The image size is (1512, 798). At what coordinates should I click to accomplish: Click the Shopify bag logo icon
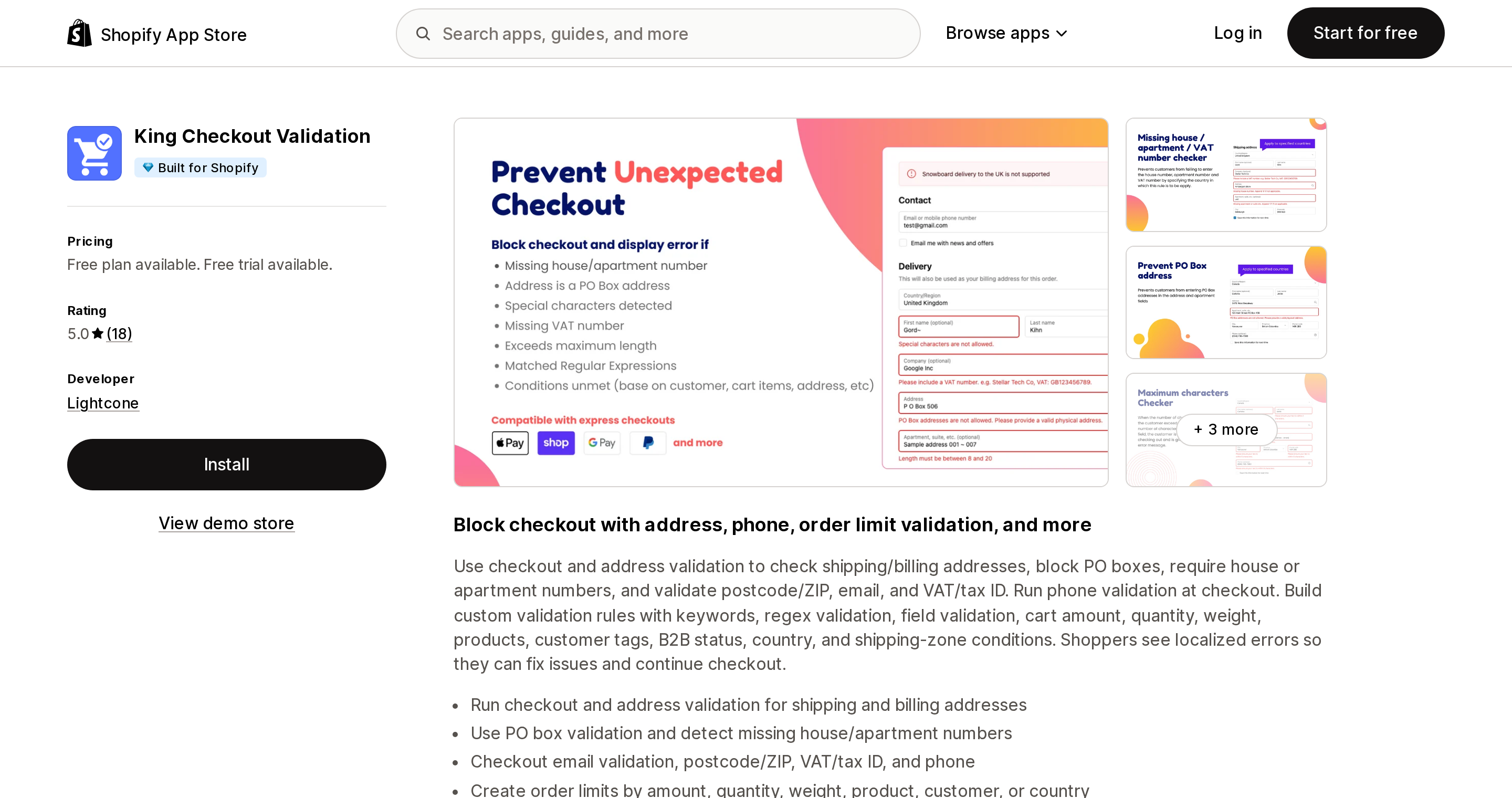[x=79, y=34]
